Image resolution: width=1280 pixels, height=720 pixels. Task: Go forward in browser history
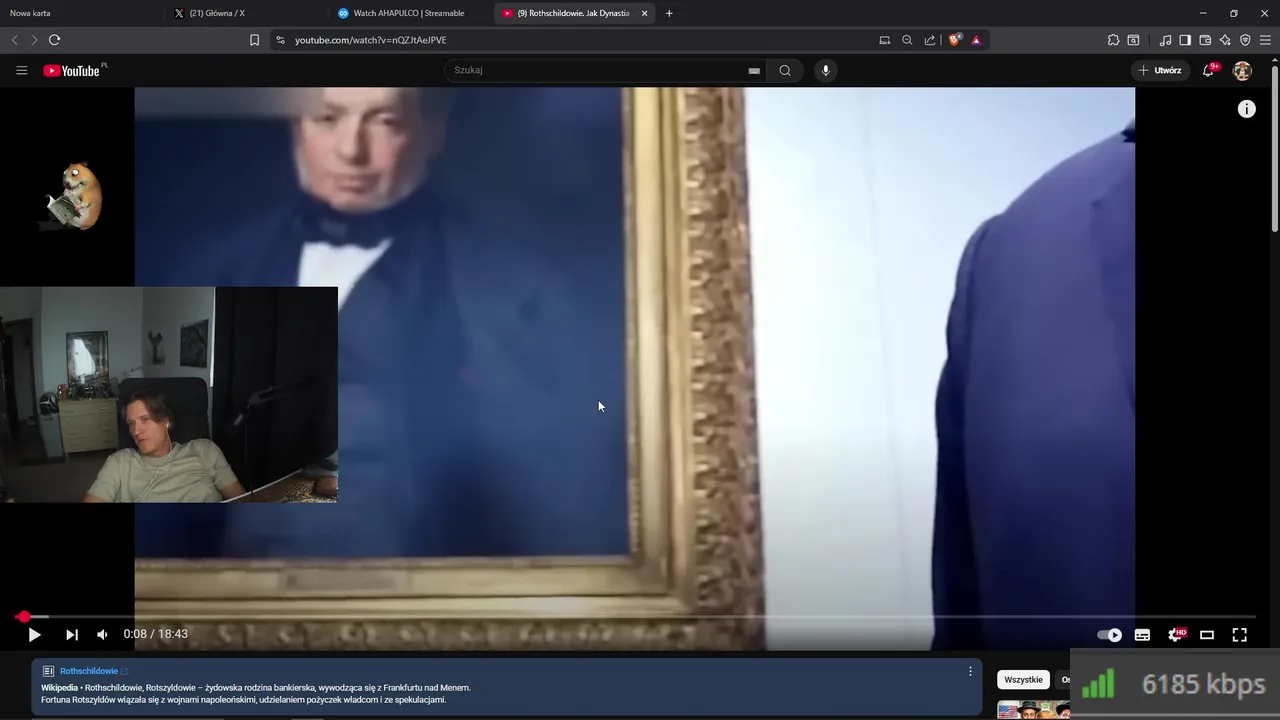tap(34, 40)
